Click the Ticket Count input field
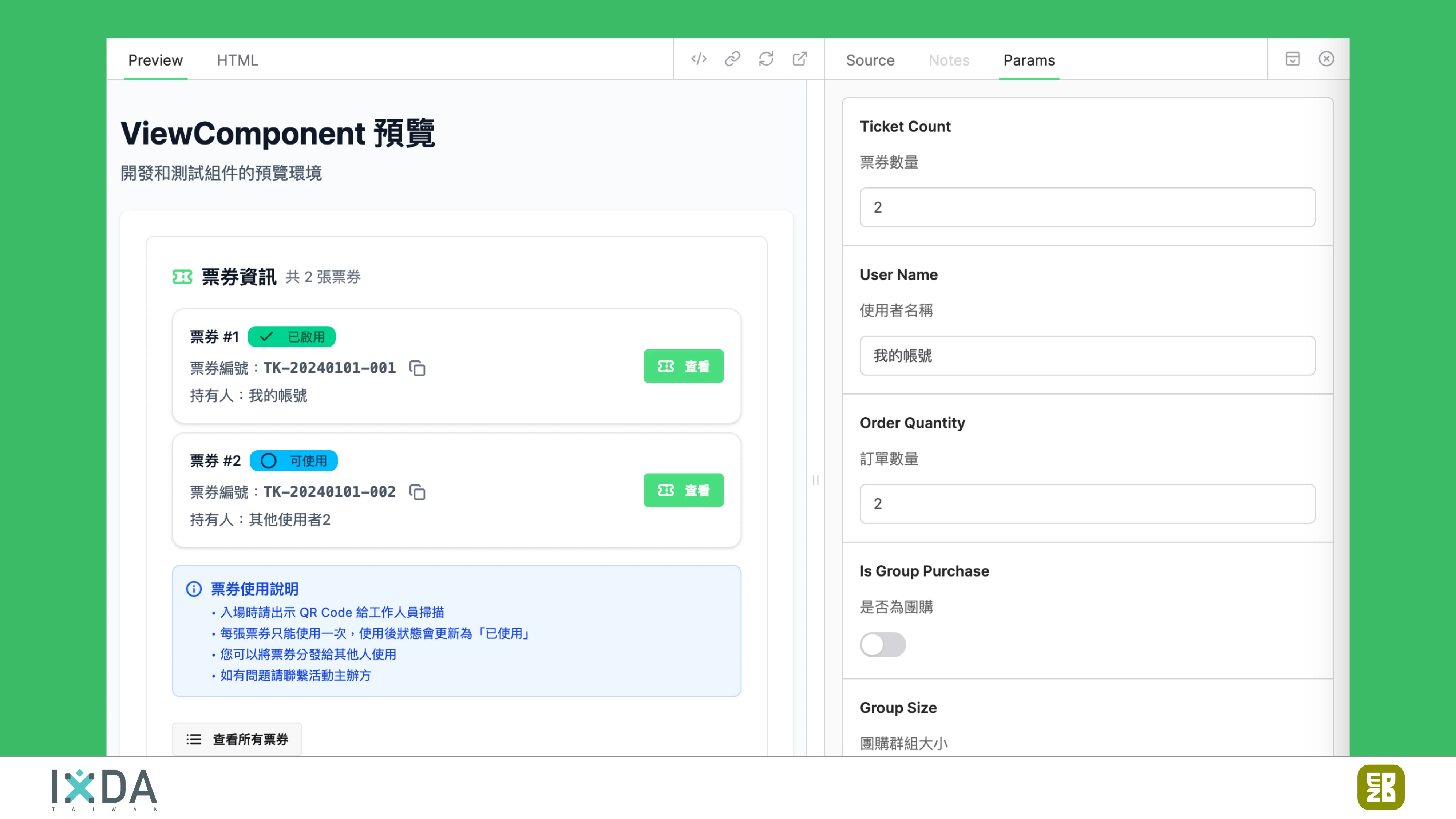Viewport: 1456px width, 819px height. (x=1087, y=207)
